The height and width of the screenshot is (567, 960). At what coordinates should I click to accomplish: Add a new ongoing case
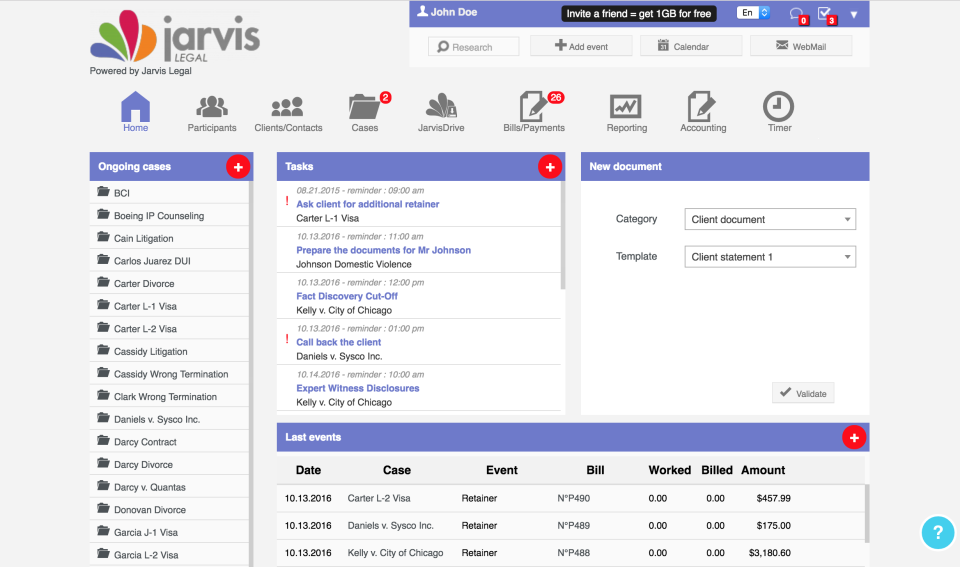(238, 167)
